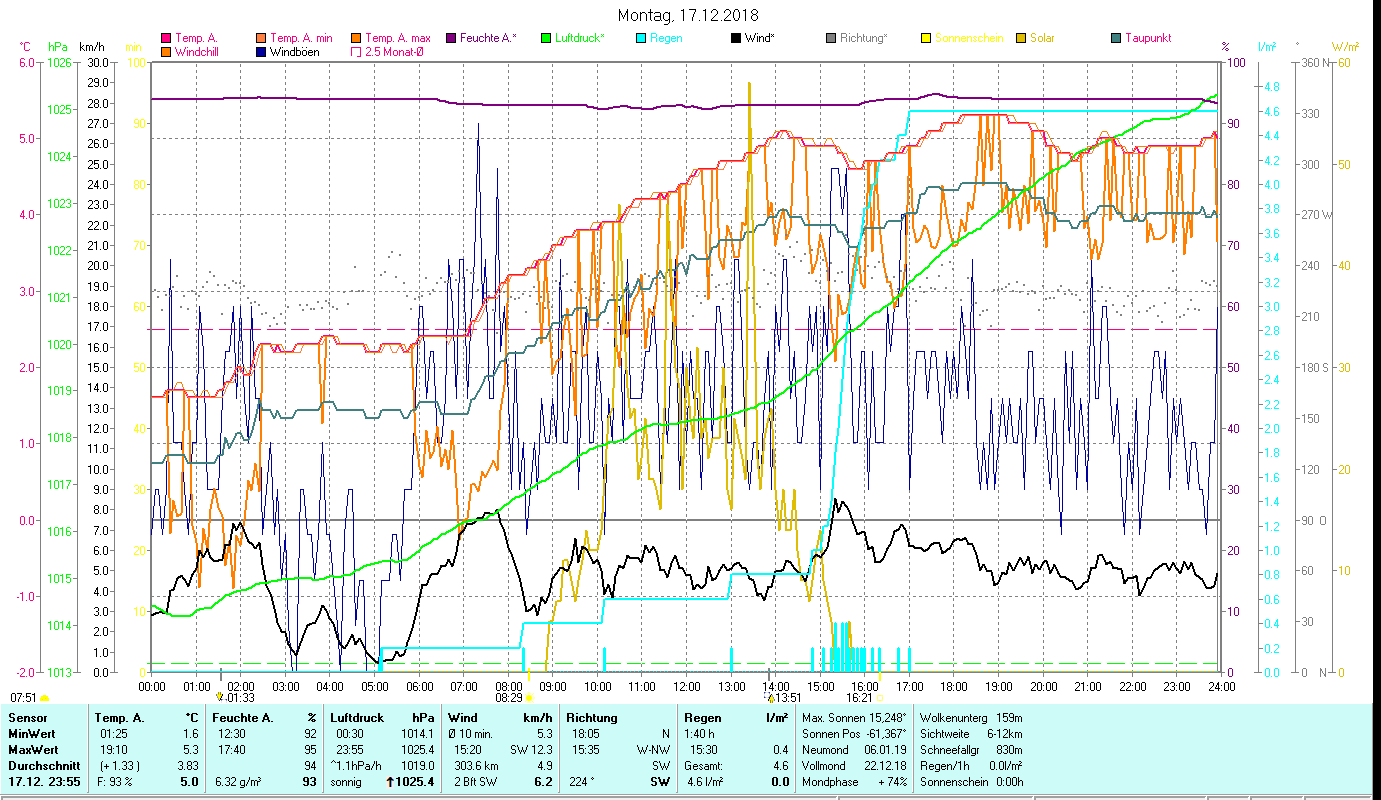Click the Luftdruck column header in table
1381x800 pixels.
point(358,718)
